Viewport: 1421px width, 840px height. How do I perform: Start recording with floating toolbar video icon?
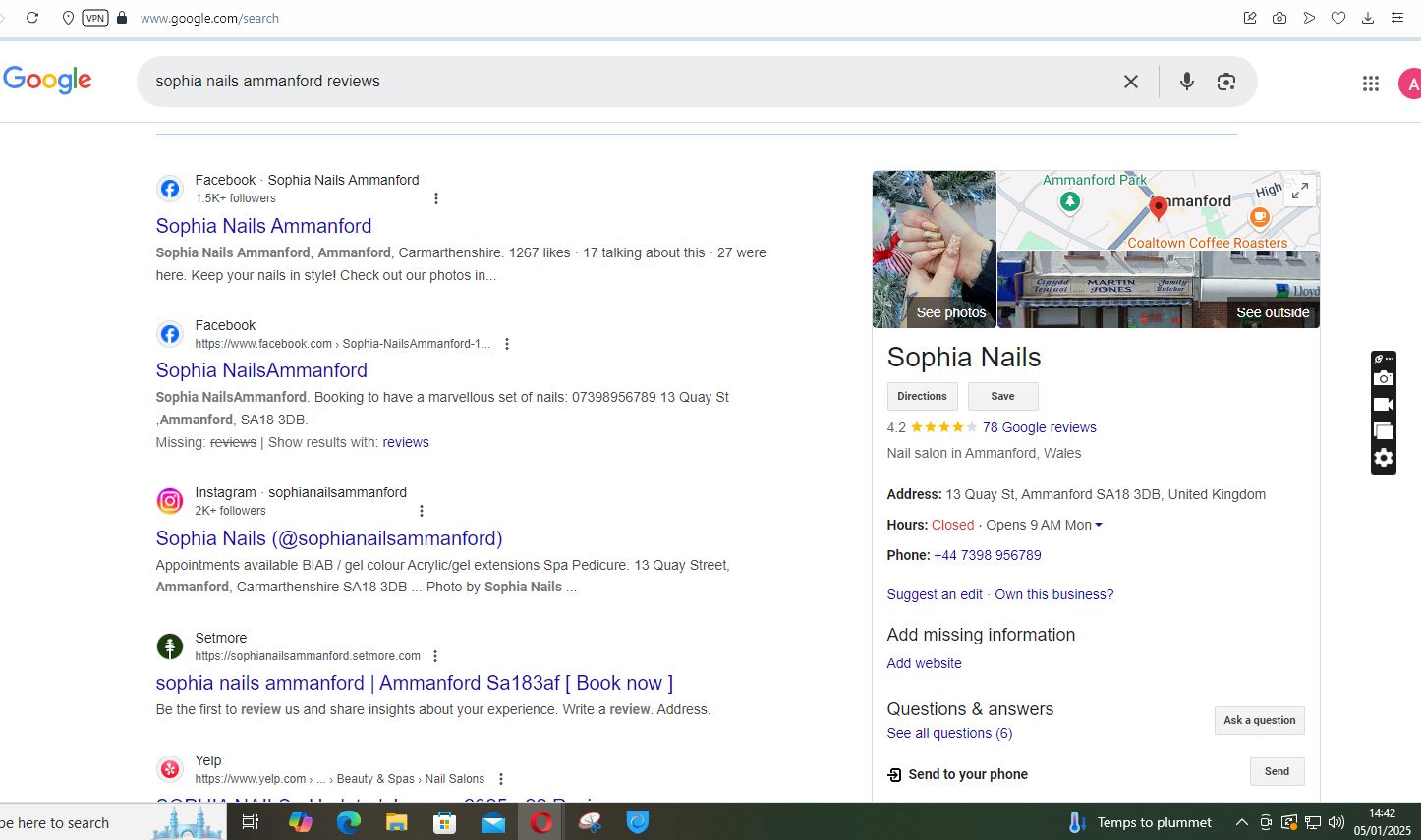point(1383,405)
